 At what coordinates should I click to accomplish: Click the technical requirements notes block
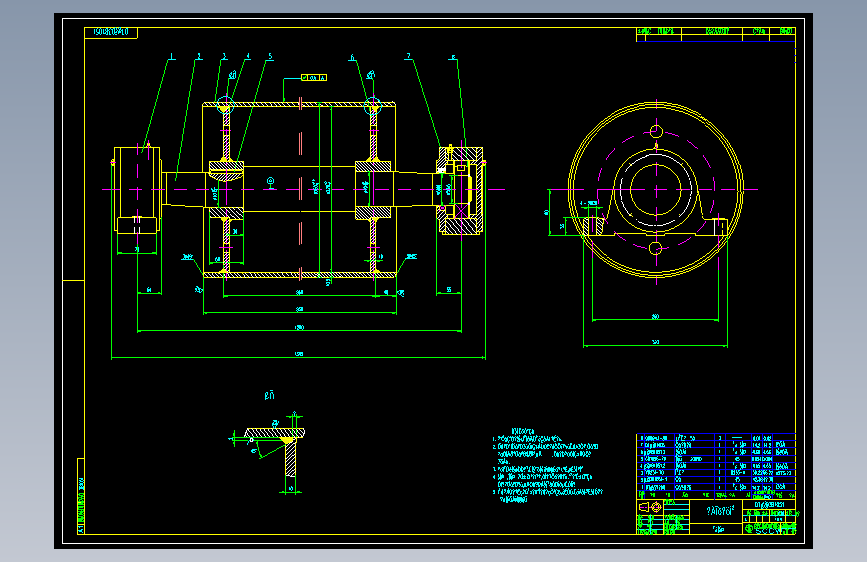click(547, 465)
